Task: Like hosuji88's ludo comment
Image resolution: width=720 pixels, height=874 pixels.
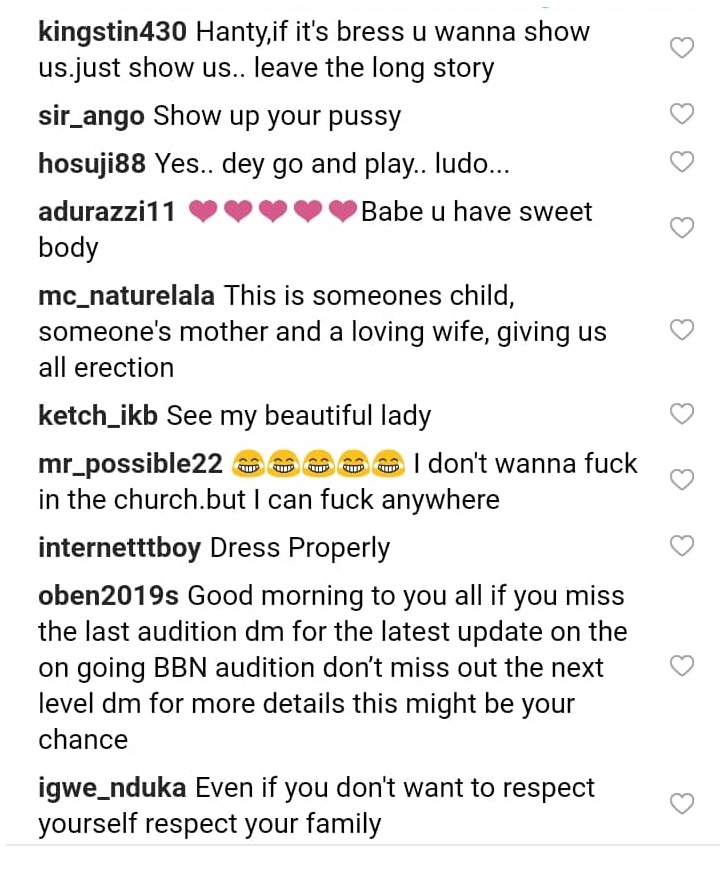Action: (681, 161)
